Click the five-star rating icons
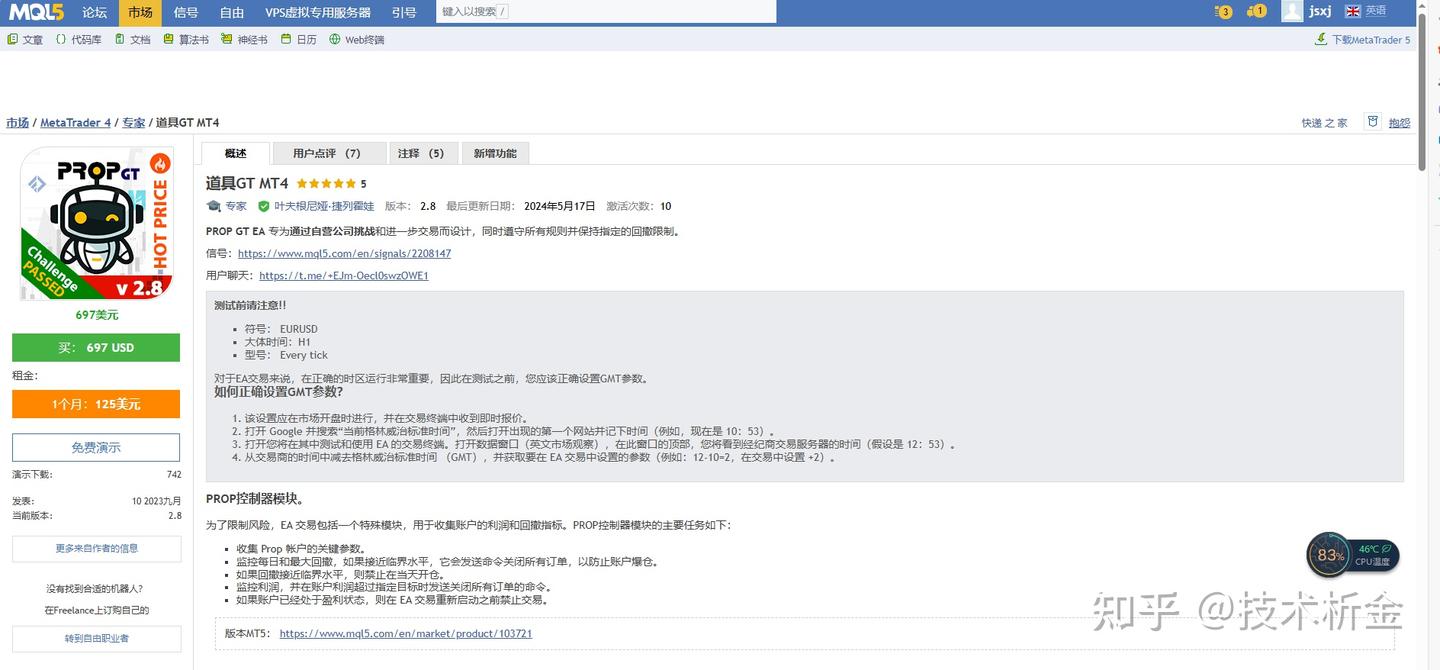 point(326,184)
